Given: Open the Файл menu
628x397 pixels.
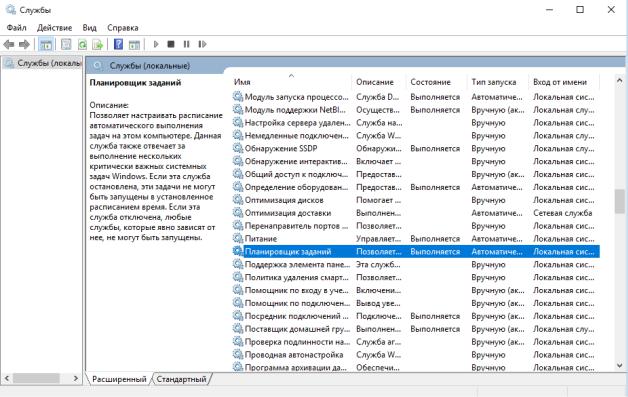Looking at the screenshot, I should tap(16, 28).
